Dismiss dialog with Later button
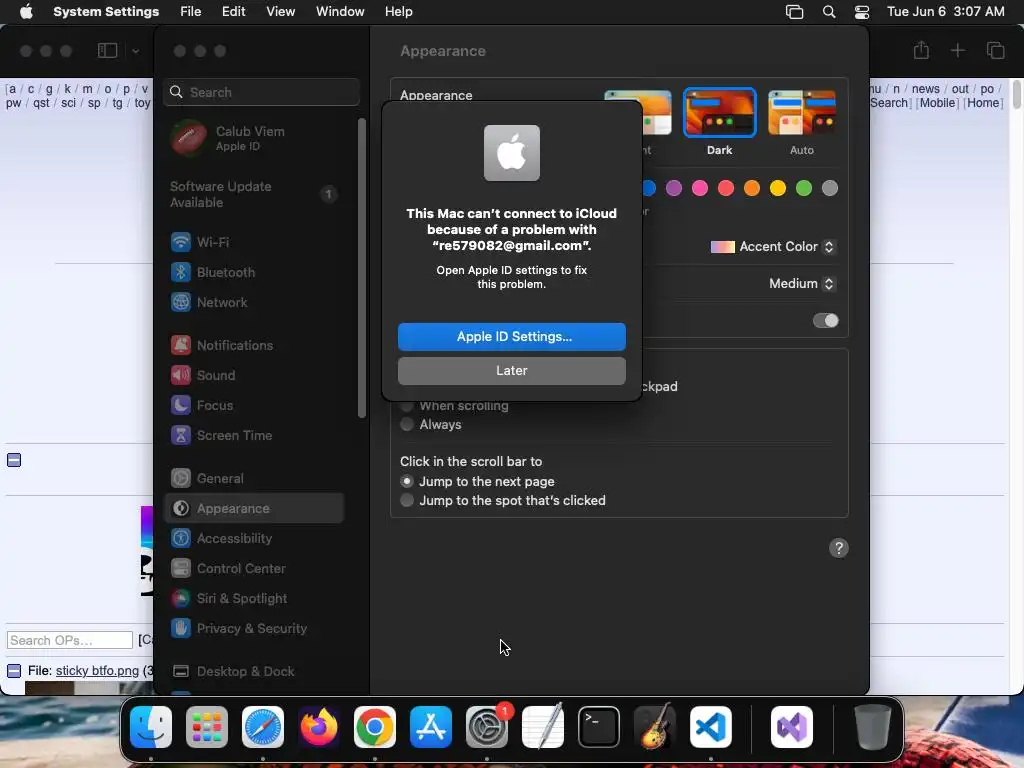 [x=511, y=371]
